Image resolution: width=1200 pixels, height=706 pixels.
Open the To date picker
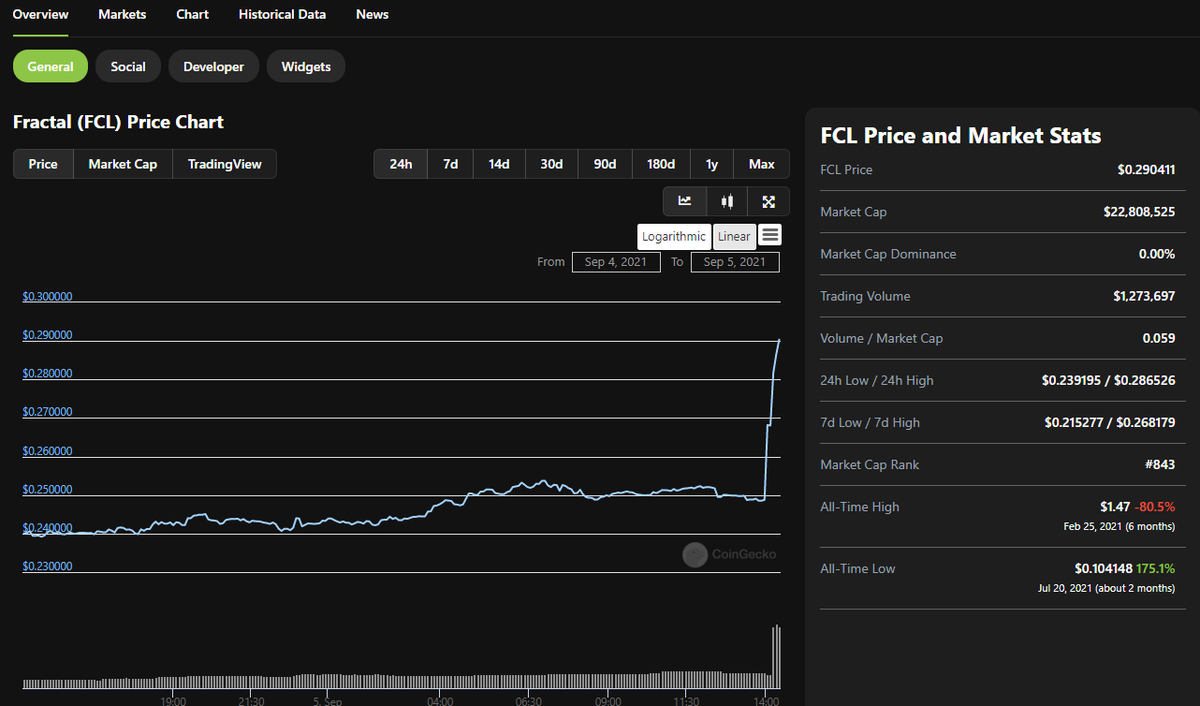734,261
